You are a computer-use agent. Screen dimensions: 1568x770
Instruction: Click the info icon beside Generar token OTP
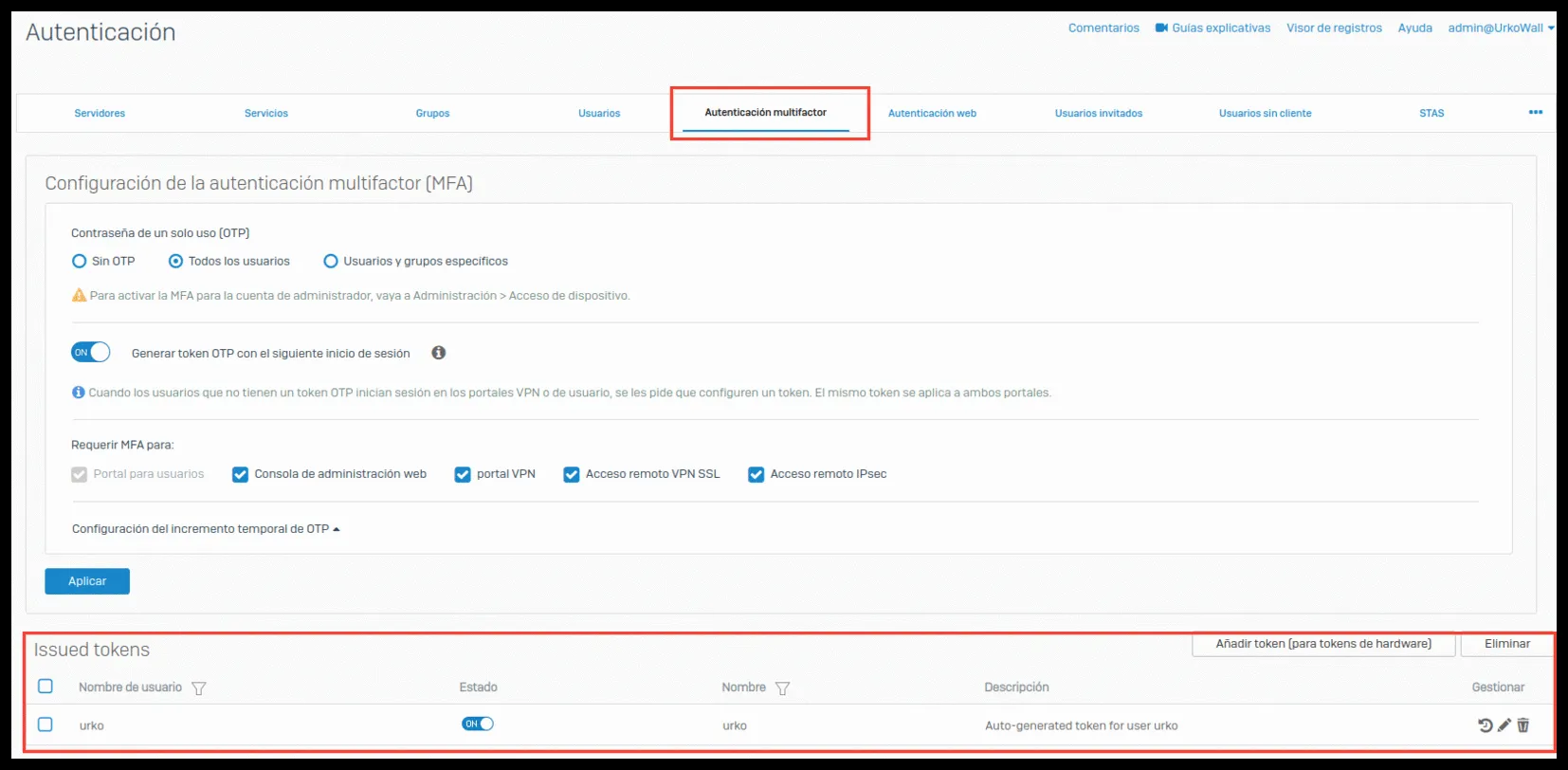point(438,353)
